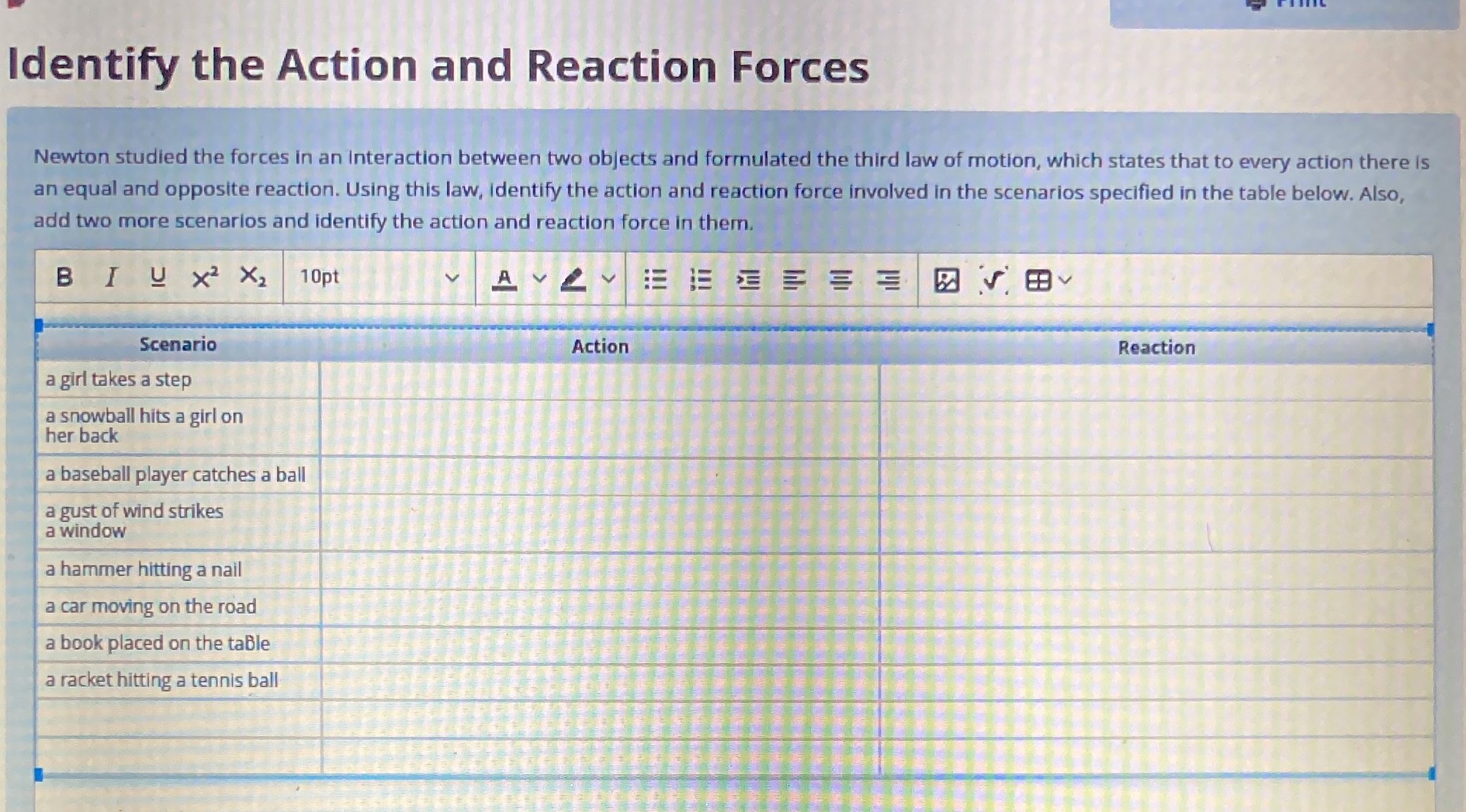Click the Action cell for racket hitting tennis ball

click(599, 681)
